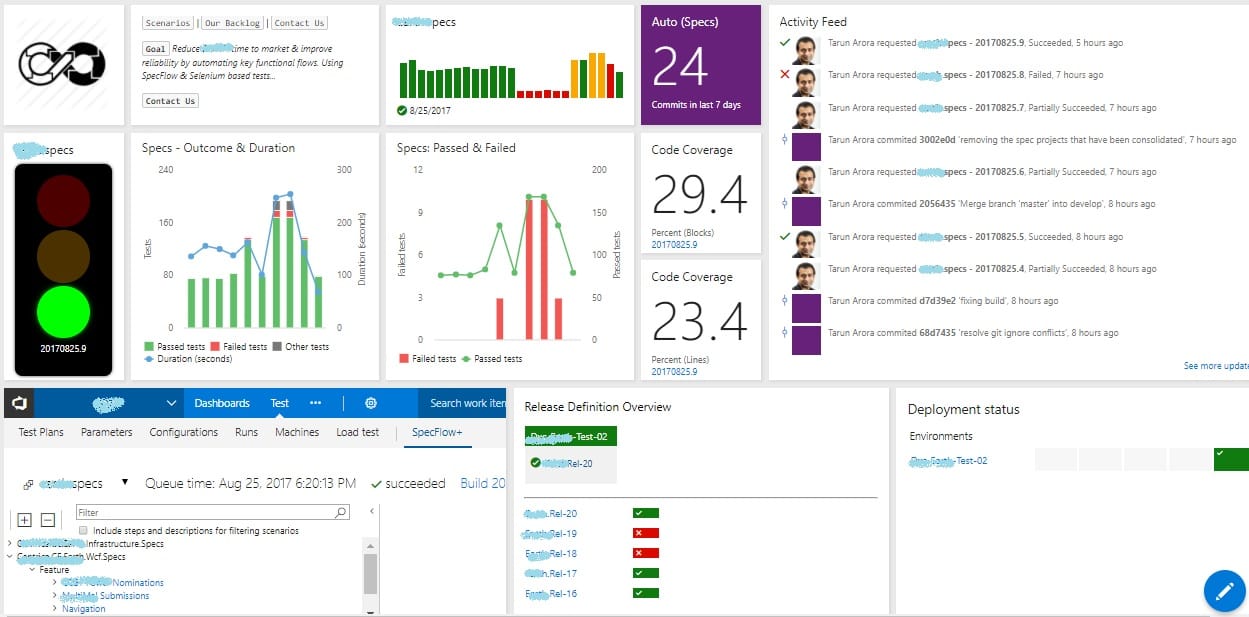This screenshot has width=1249, height=617.
Task: Click the plus expand-all icon above the tree
Action: tap(25, 519)
